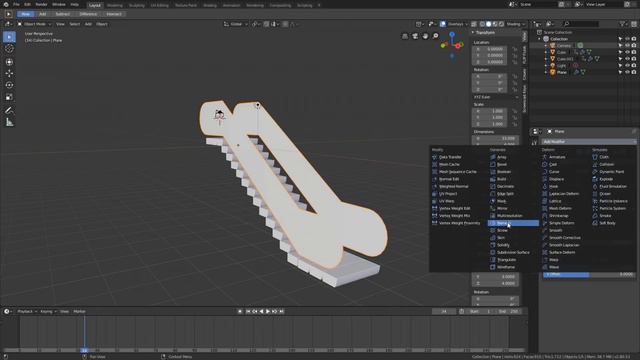
Task: Click the X axis on navigation gizmo
Action: [x=458, y=46]
